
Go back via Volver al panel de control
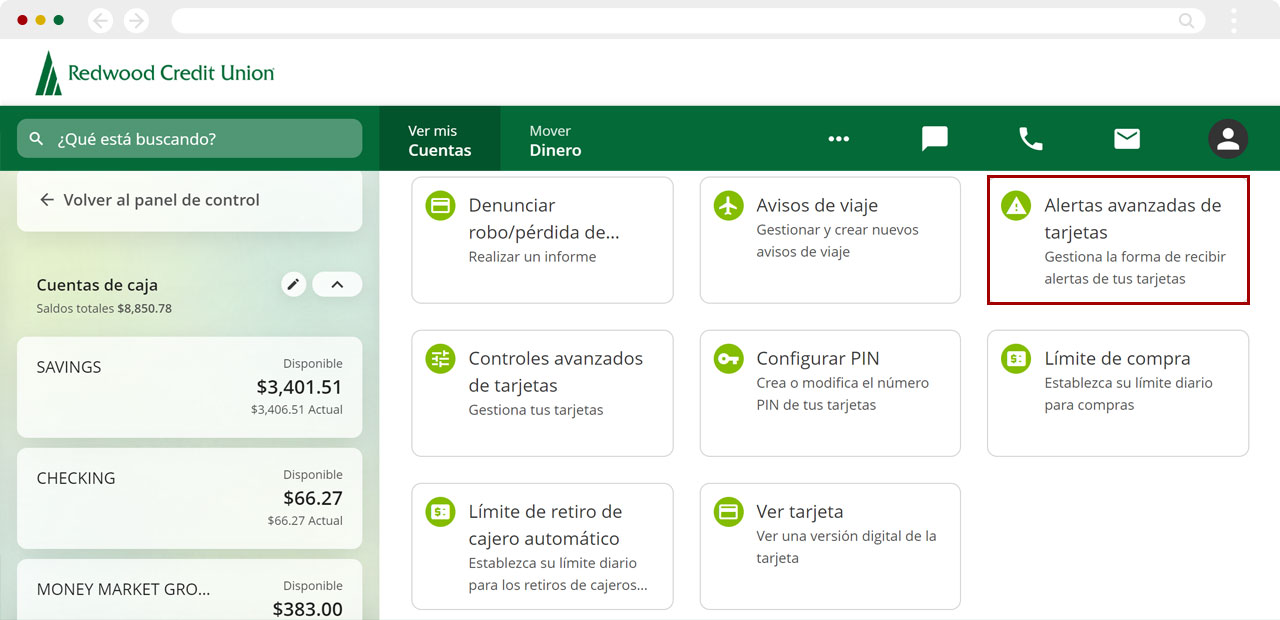(x=150, y=200)
